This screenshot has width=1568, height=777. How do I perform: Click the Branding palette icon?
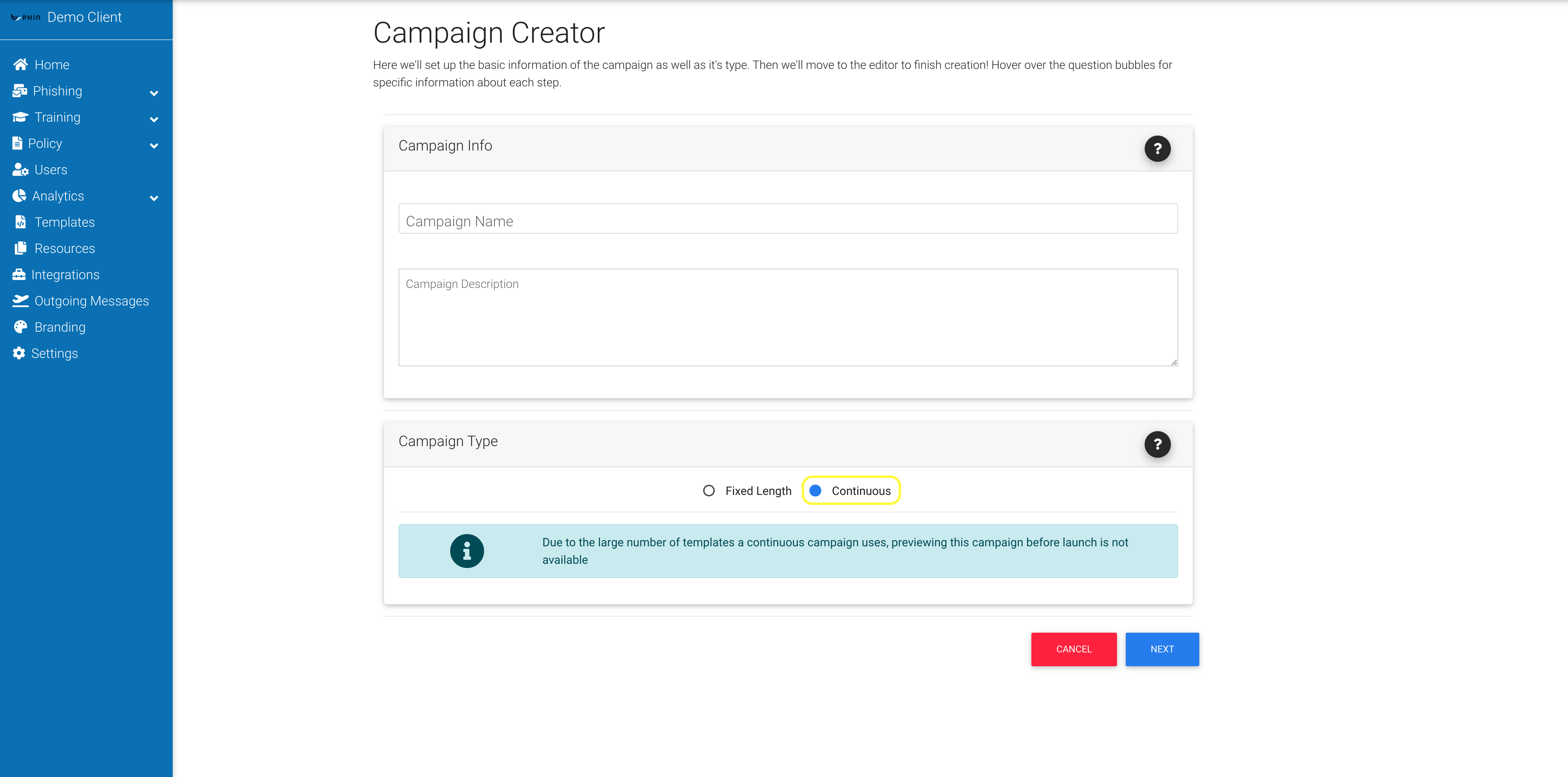[20, 327]
